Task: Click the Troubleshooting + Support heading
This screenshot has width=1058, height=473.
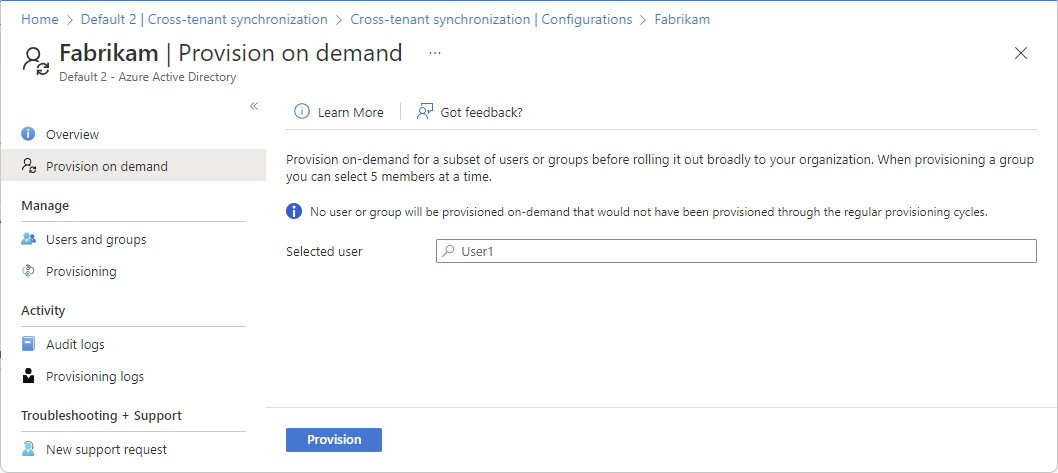Action: pos(101,415)
